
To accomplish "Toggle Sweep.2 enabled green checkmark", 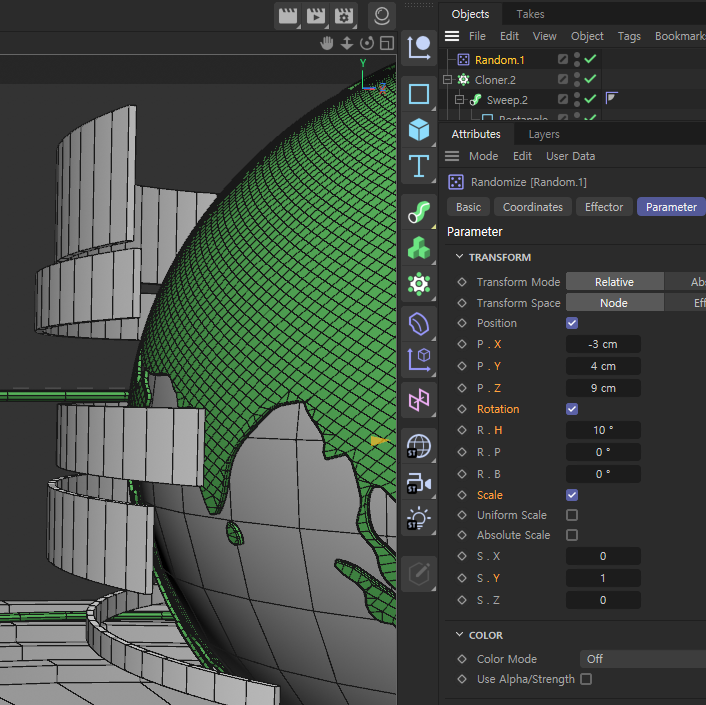I will (590, 99).
